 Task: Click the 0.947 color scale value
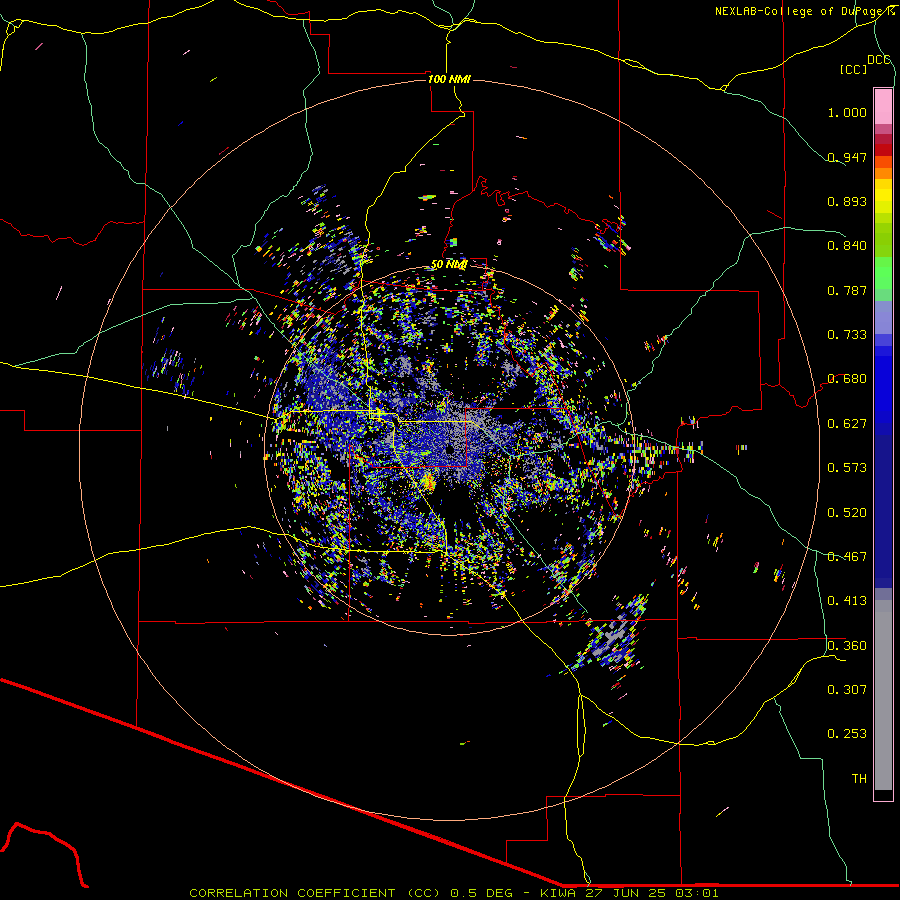click(847, 157)
